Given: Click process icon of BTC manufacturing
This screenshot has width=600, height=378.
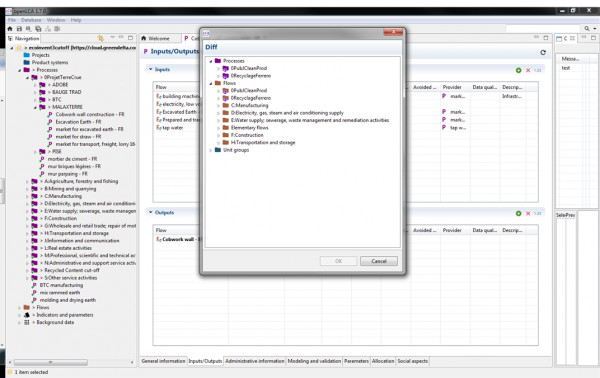Looking at the screenshot, I should 34,285.
